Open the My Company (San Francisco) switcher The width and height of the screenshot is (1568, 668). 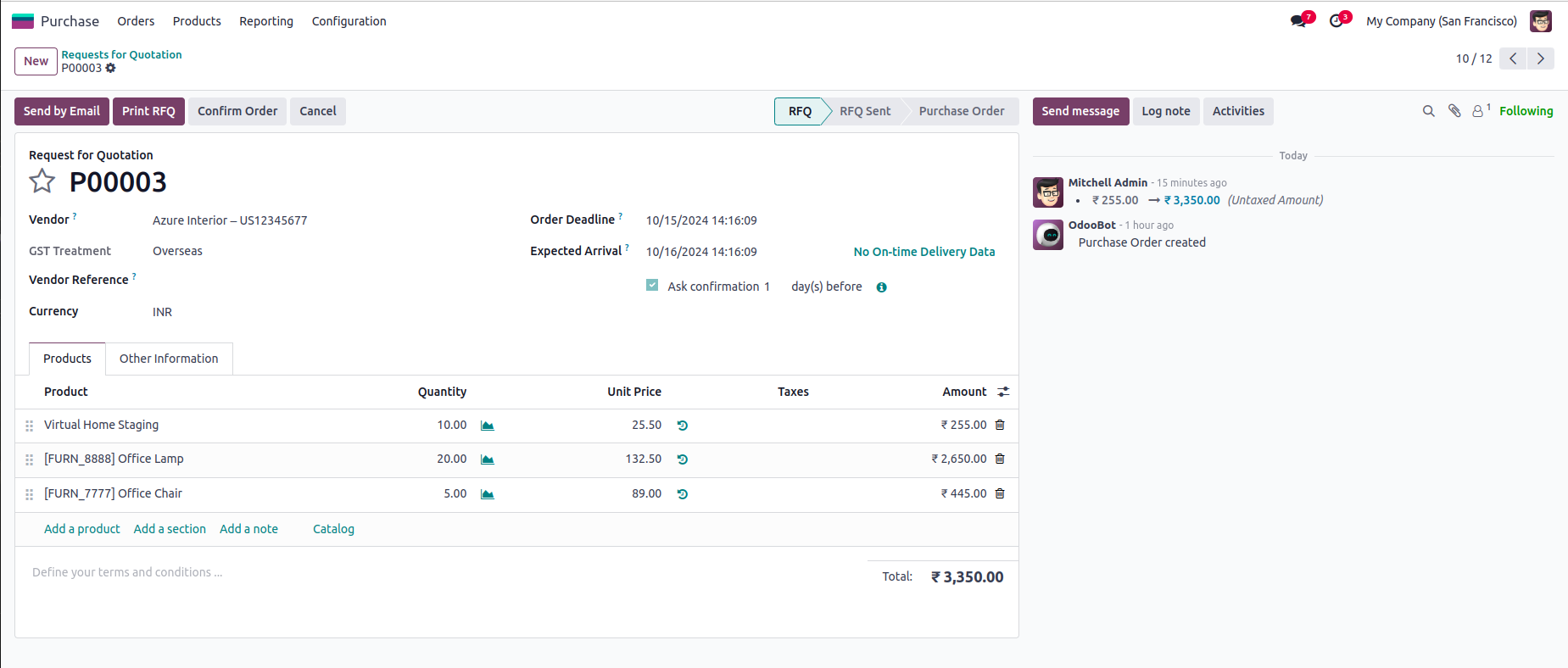click(1441, 21)
